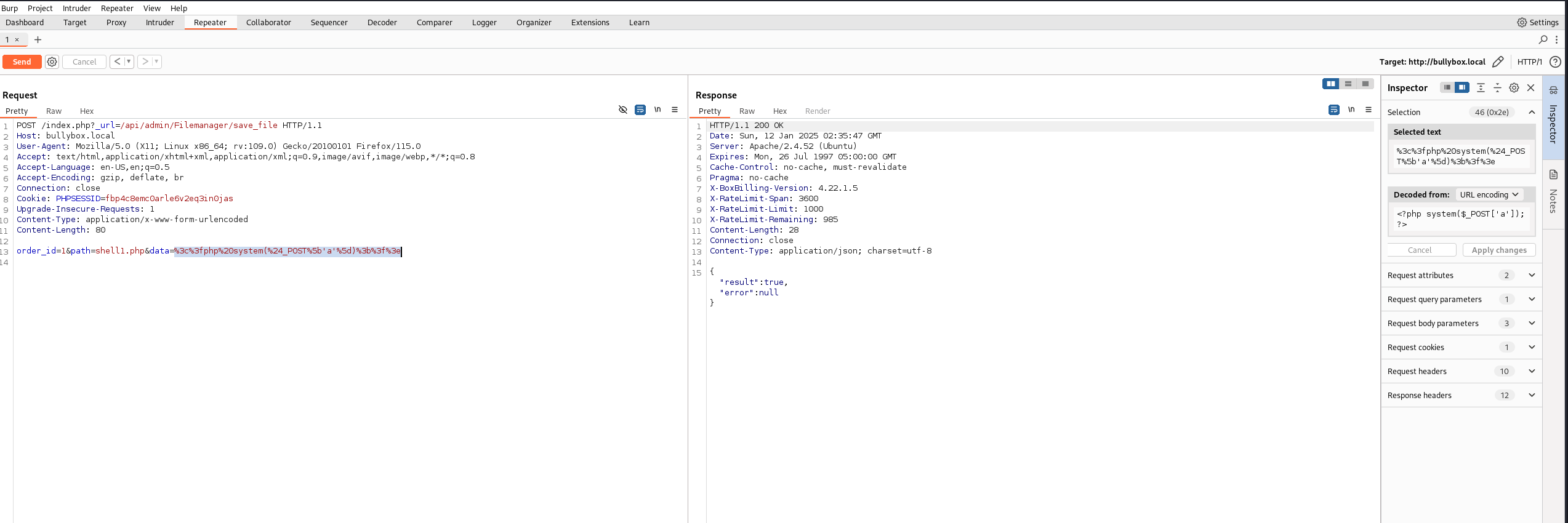Toggle word wrap in Response panel
The height and width of the screenshot is (523, 1568).
coord(1334,110)
